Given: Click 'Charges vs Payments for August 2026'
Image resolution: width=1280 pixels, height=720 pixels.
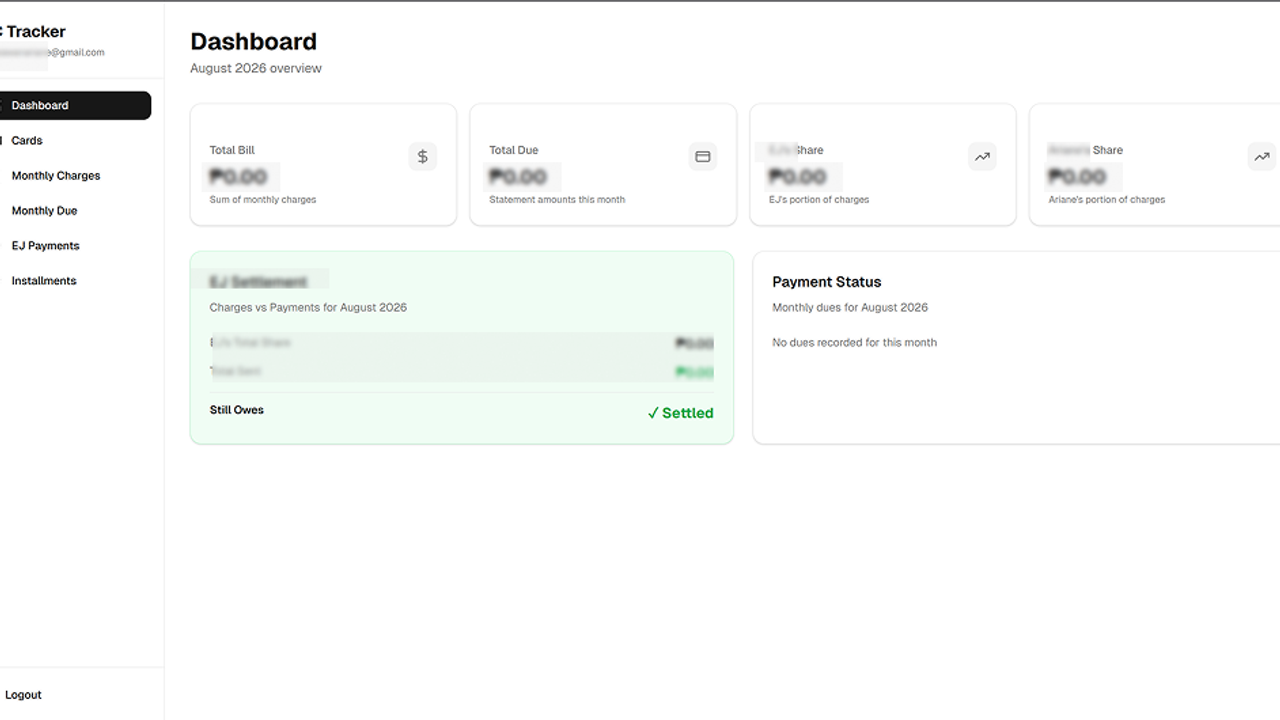Looking at the screenshot, I should pos(308,308).
